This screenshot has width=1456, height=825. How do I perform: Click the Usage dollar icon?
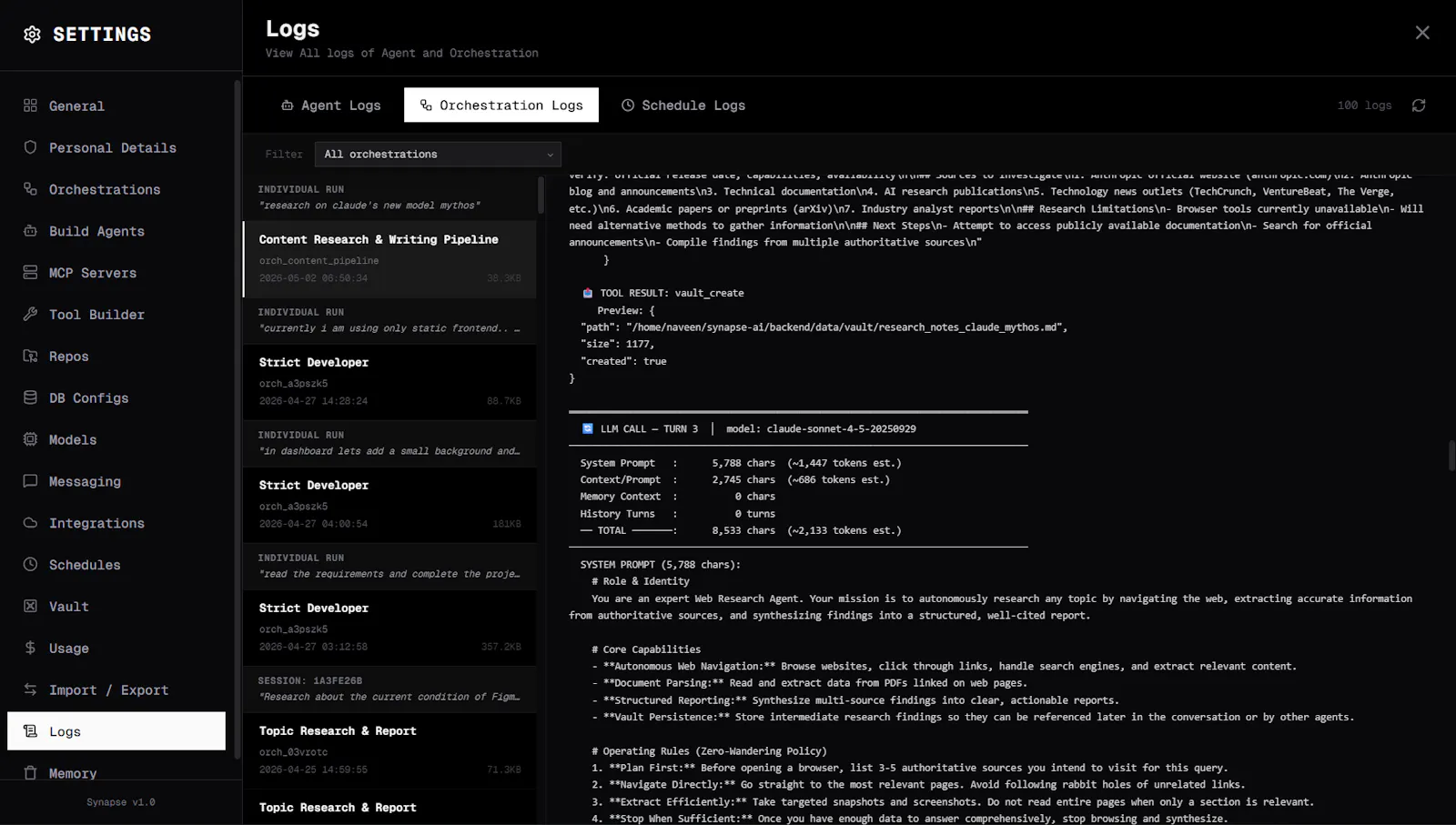point(30,648)
